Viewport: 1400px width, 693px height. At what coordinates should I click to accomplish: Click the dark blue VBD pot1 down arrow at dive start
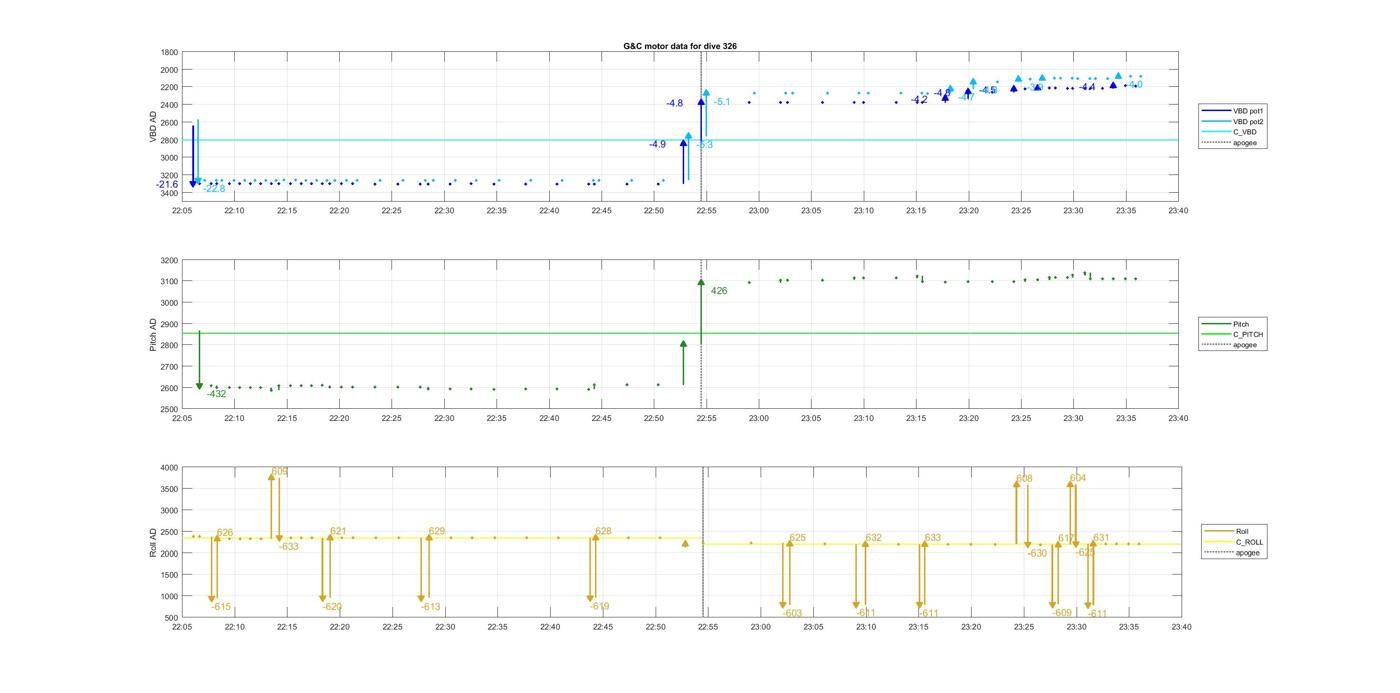pos(193,156)
